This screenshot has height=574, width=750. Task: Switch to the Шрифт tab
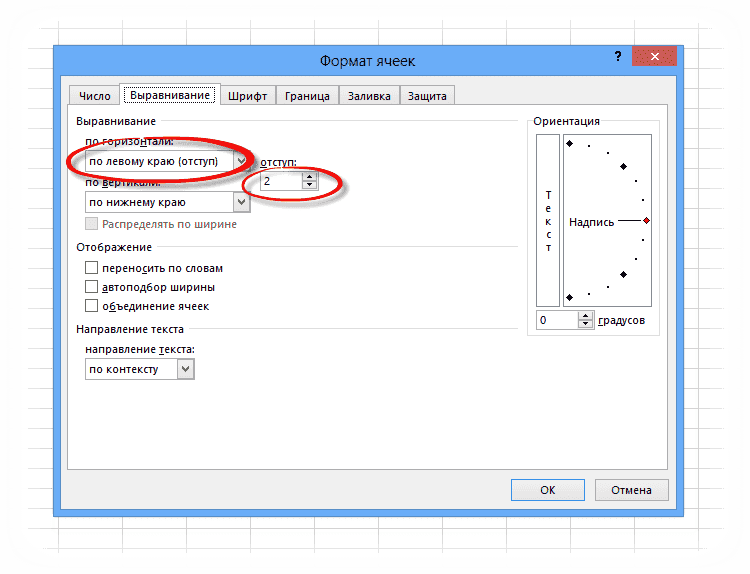coord(247,96)
